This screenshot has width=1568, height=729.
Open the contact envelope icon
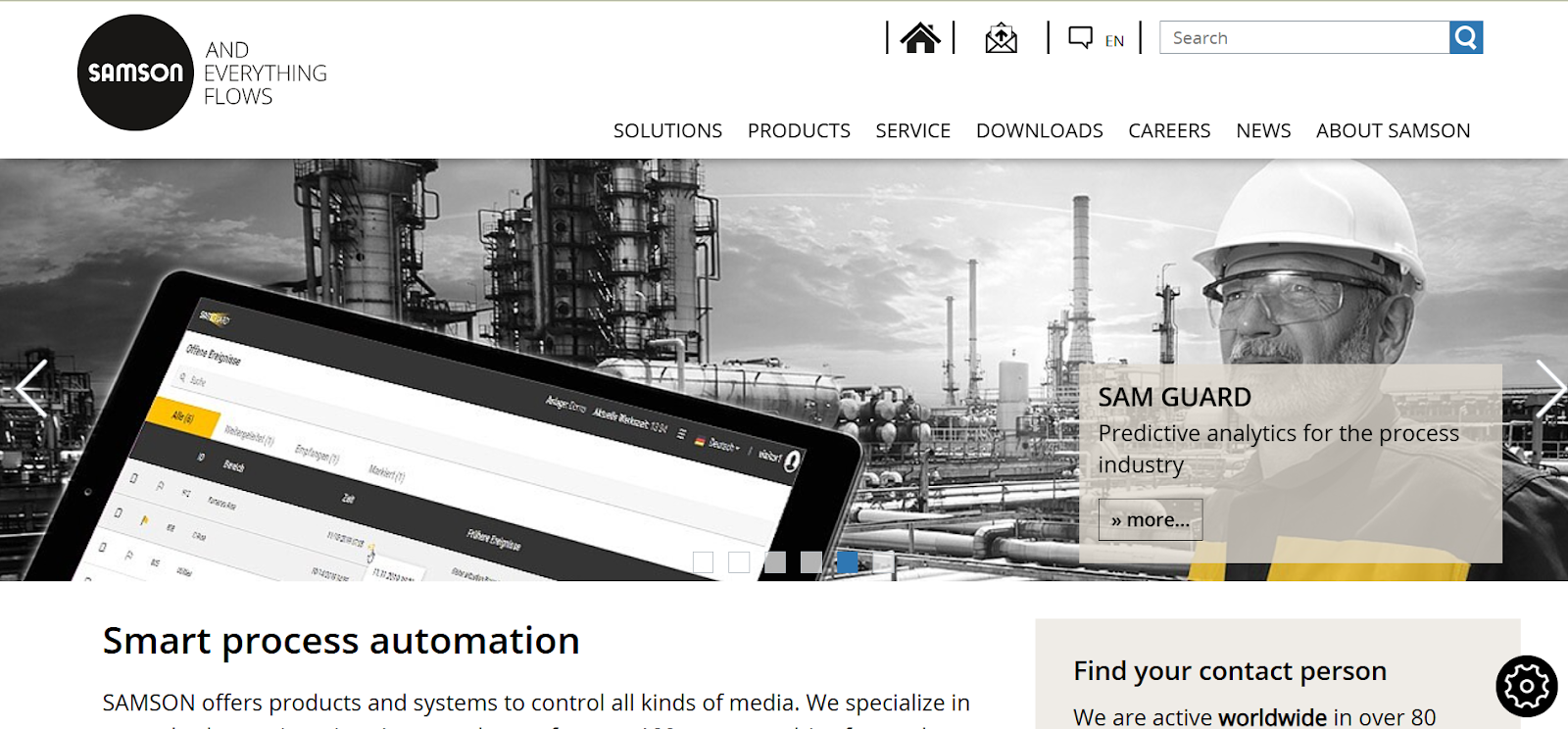click(x=1001, y=38)
